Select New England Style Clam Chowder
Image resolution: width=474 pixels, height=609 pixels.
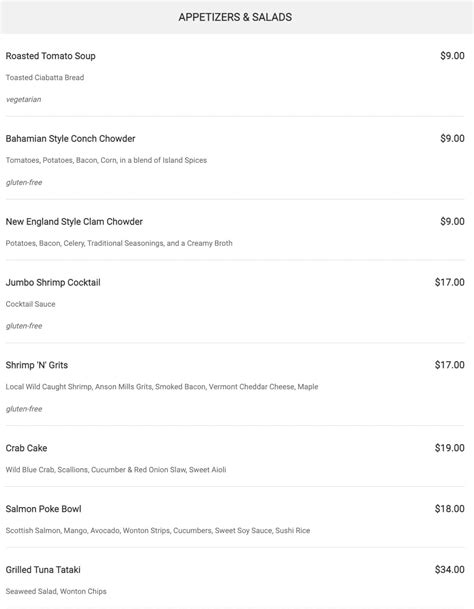(74, 221)
